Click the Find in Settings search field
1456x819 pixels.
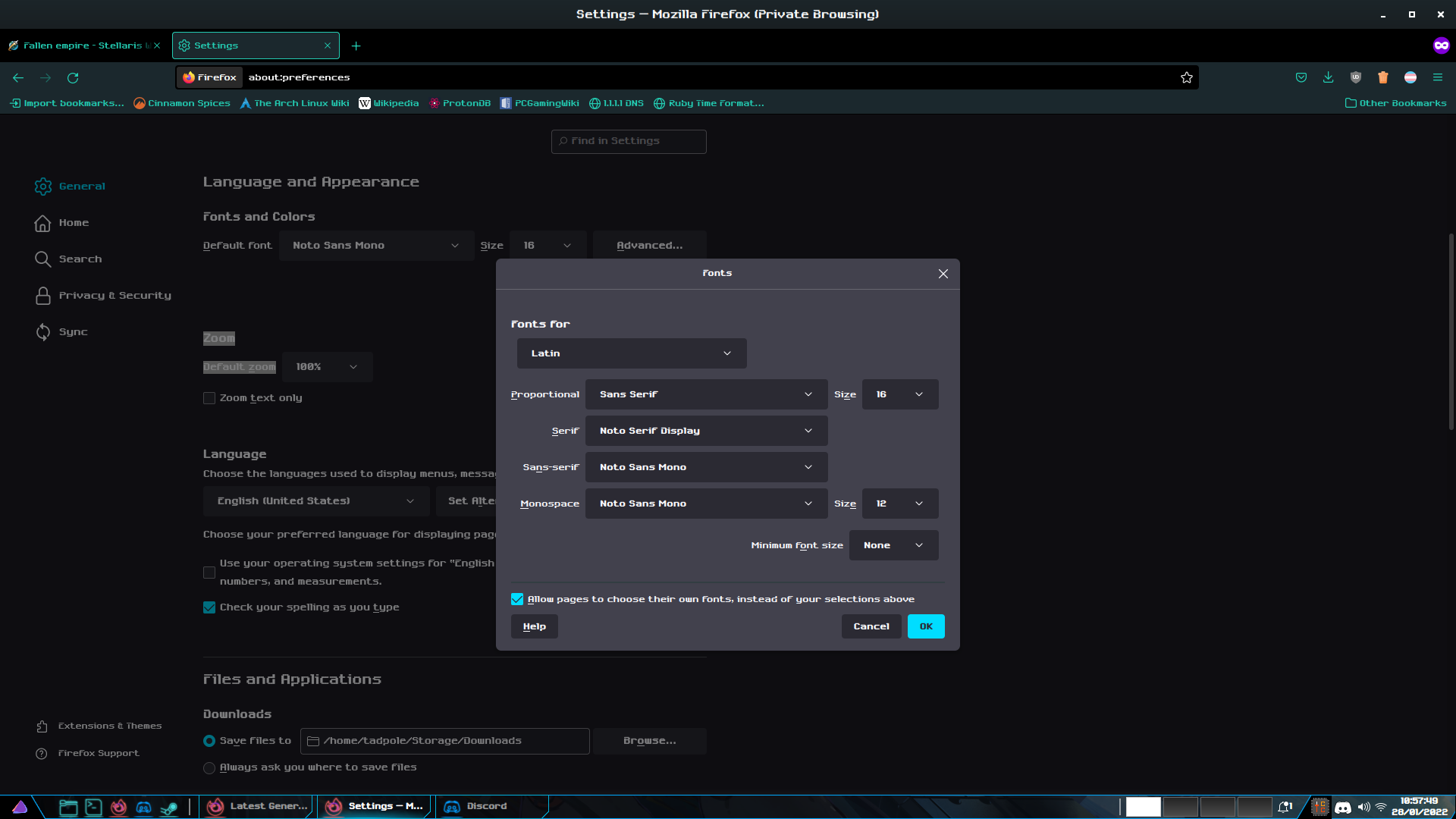[x=629, y=142]
